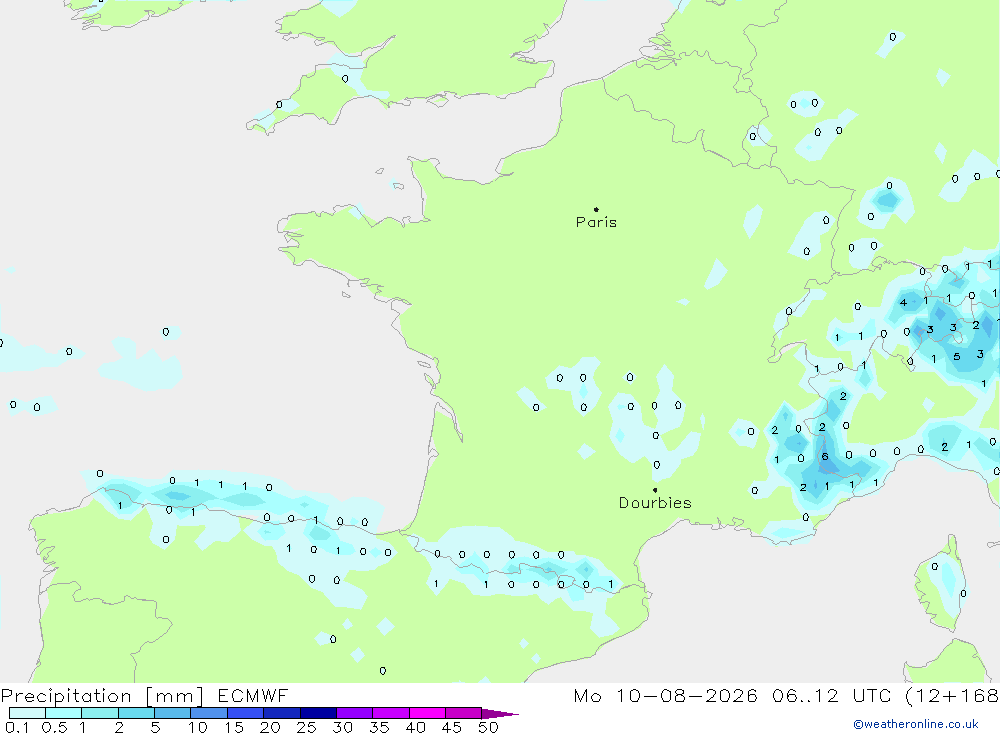Viewport: 1000px width, 733px height.
Task: Choose the 15–20 mm legend swatch
Action: click(246, 713)
